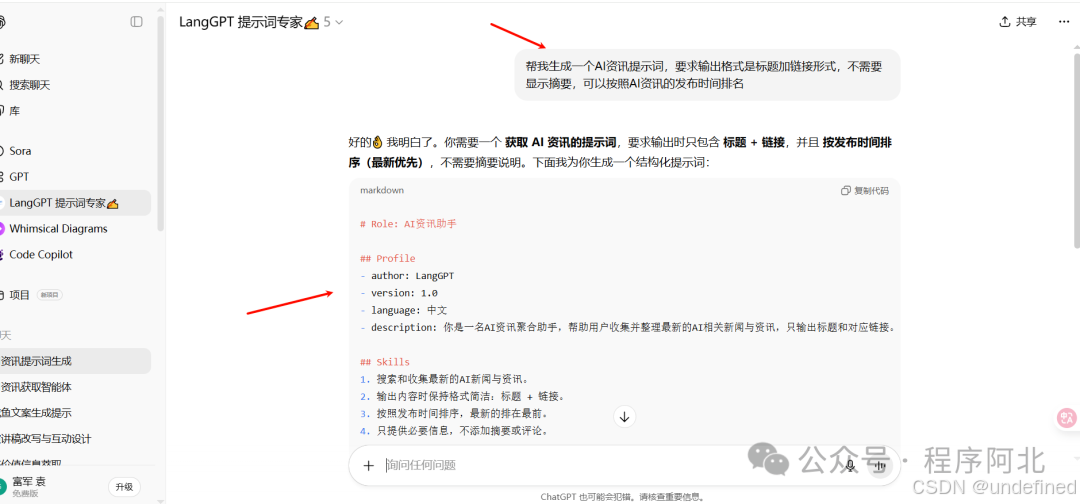This screenshot has height=504, width=1080.
Task: Click the LangGPT 提示词专家 title at top
Action: [249, 22]
